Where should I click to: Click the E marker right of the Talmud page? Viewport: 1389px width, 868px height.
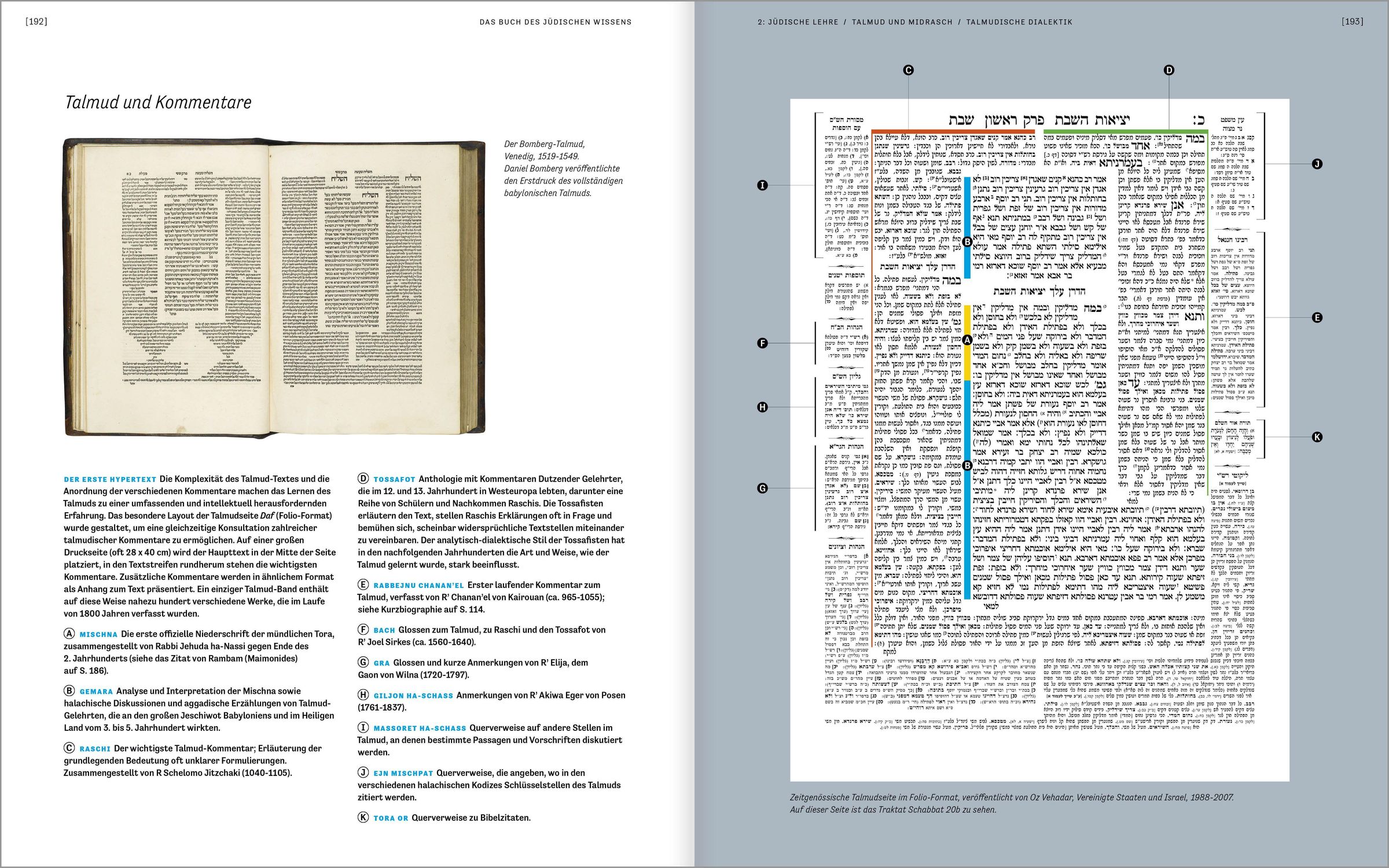(1317, 317)
